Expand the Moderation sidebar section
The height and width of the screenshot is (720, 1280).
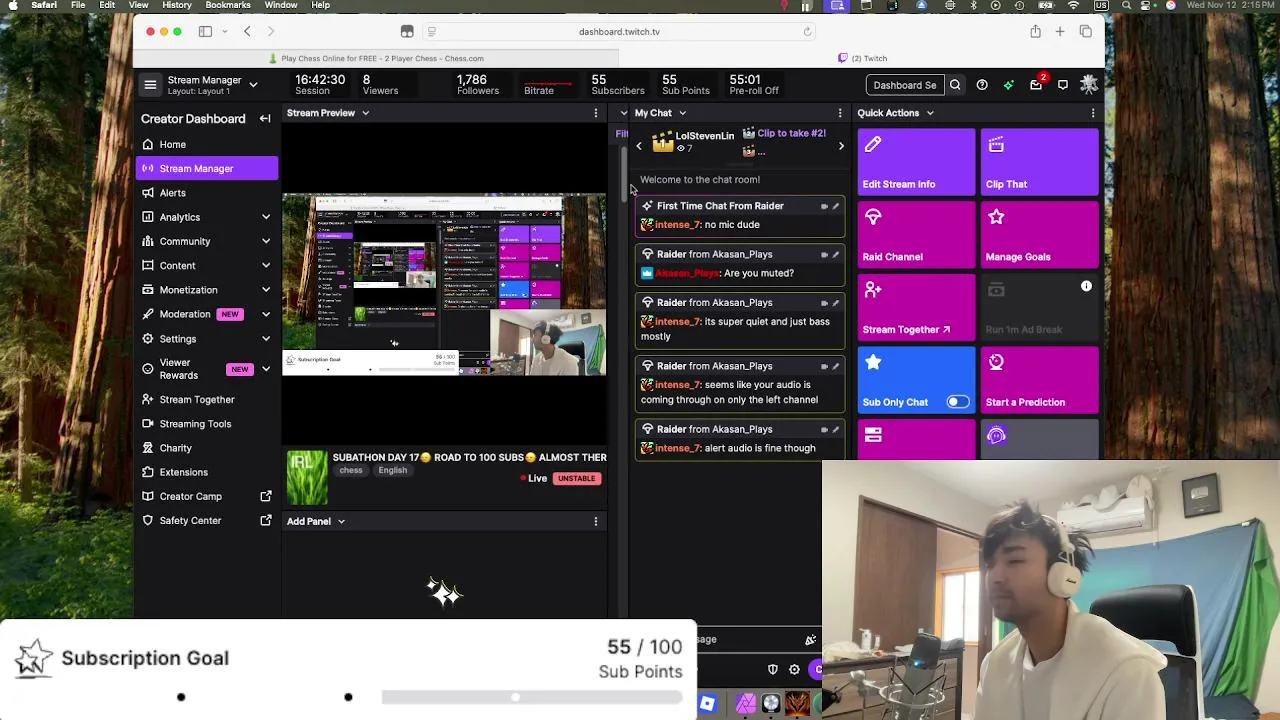(266, 314)
